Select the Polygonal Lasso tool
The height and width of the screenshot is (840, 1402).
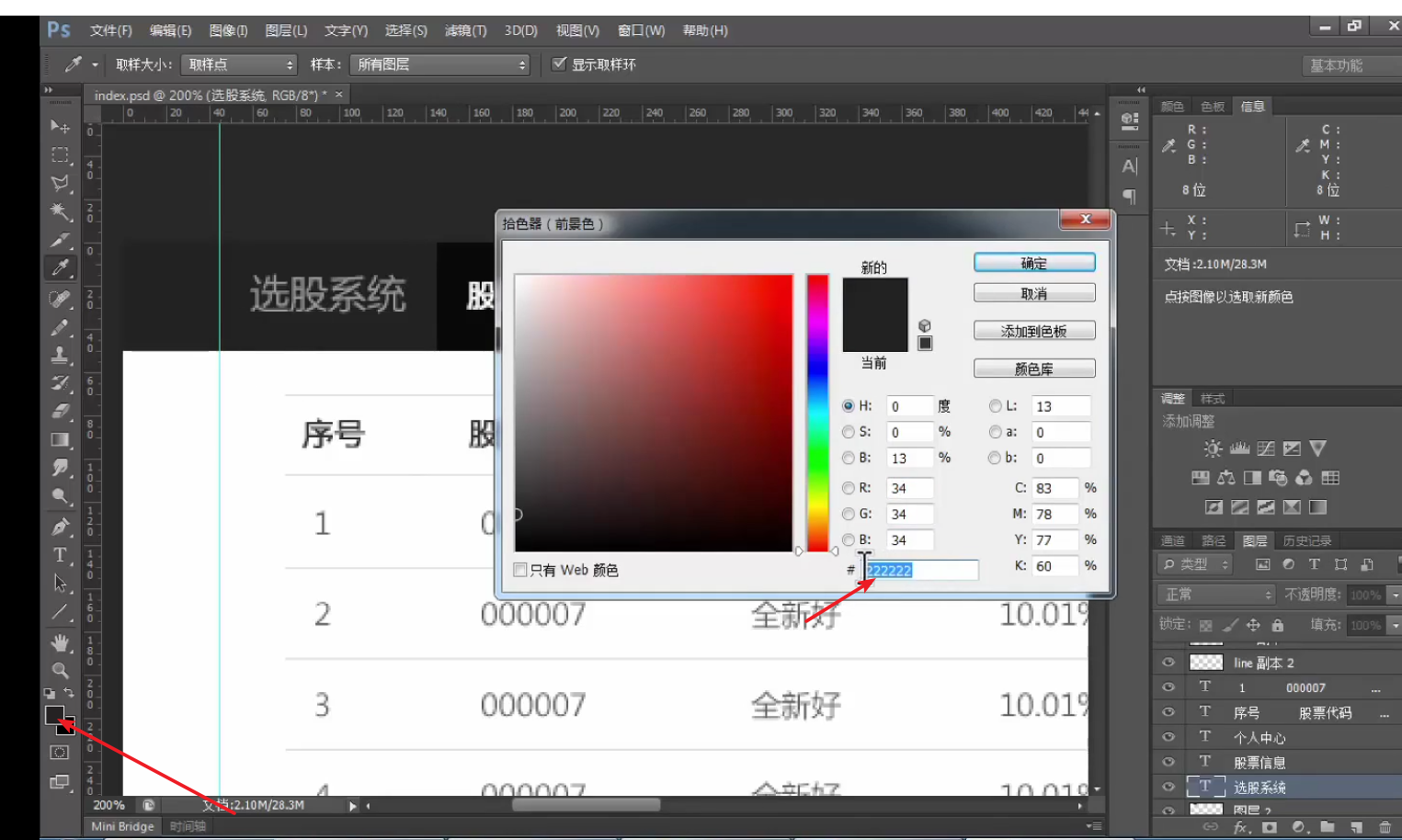[x=60, y=183]
